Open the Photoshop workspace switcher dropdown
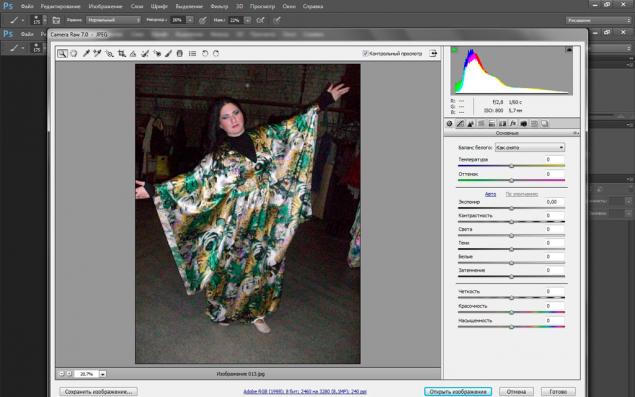Viewport: 635px width, 397px height. click(598, 20)
